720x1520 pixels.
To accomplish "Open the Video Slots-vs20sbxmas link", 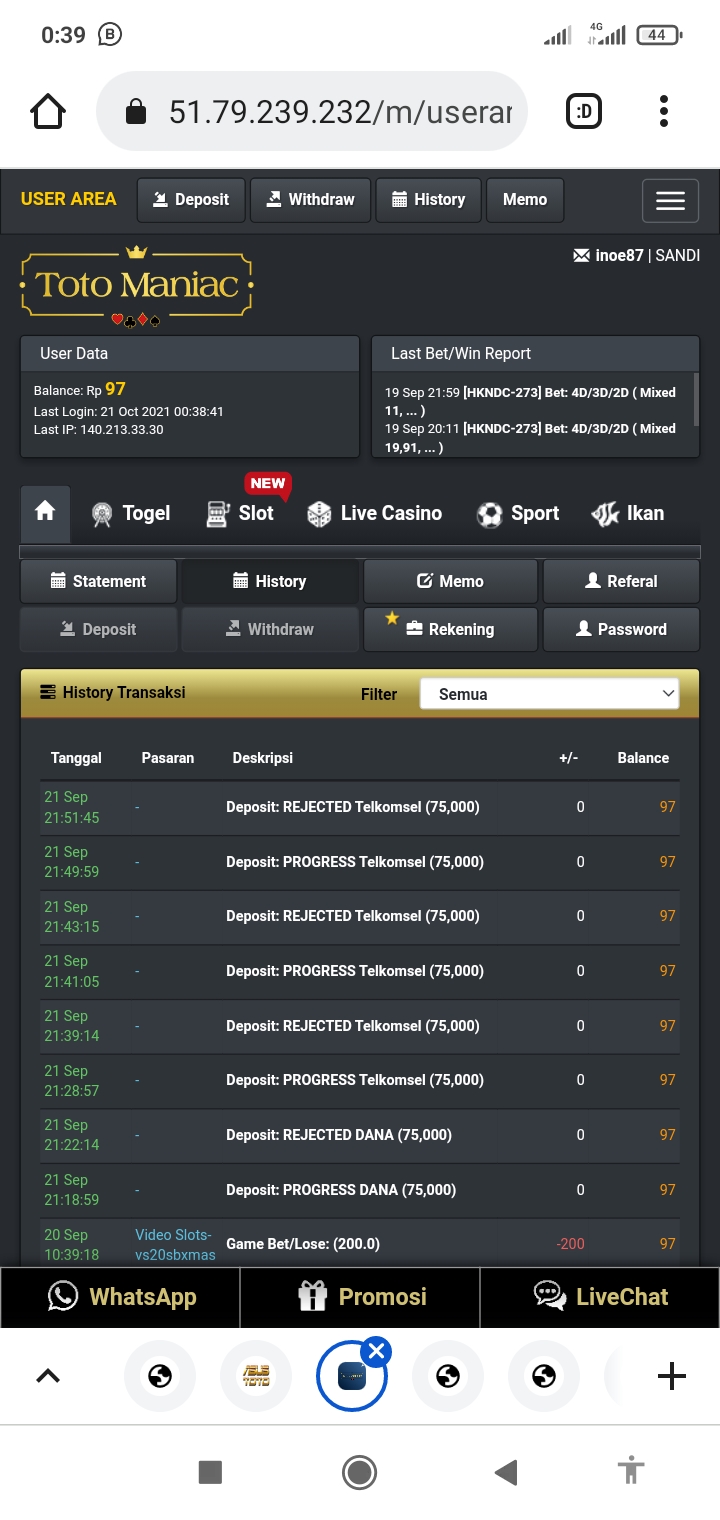I will point(175,1245).
